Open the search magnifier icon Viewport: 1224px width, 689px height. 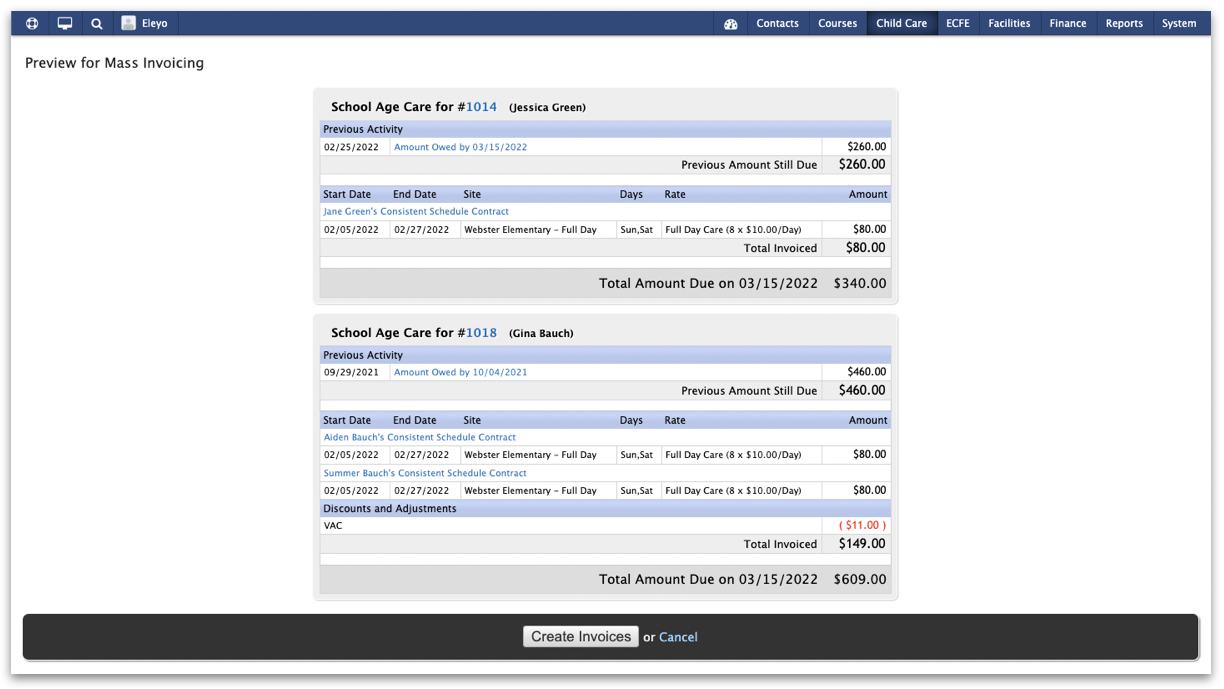tap(97, 23)
